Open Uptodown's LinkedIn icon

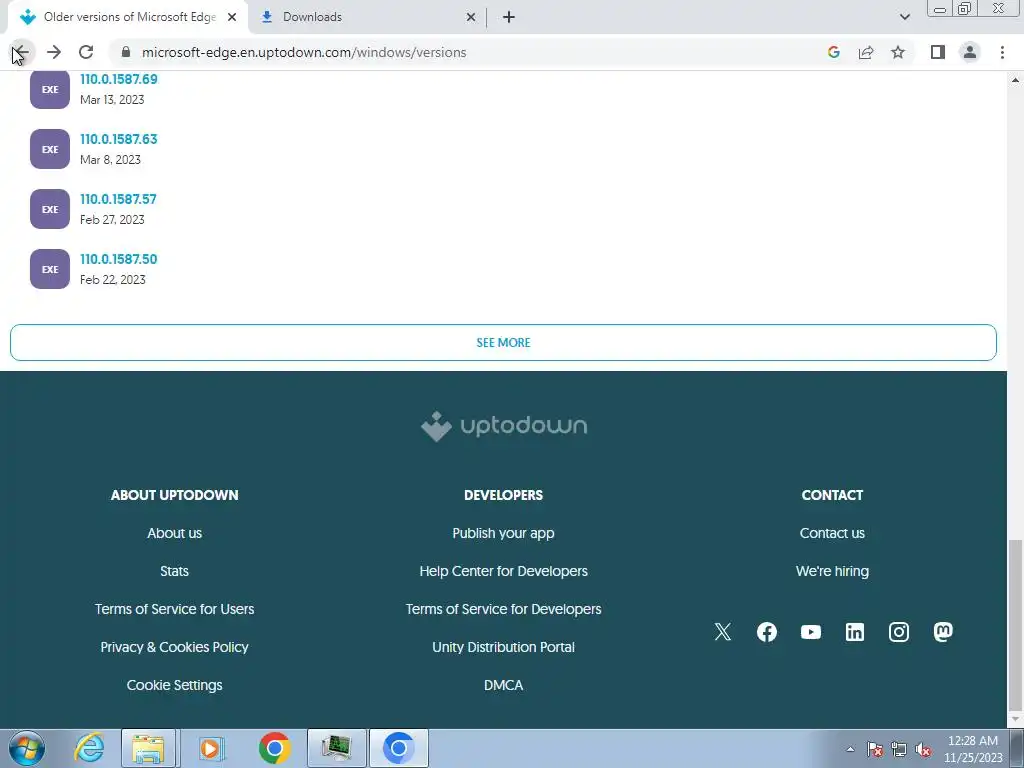pyautogui.click(x=855, y=632)
